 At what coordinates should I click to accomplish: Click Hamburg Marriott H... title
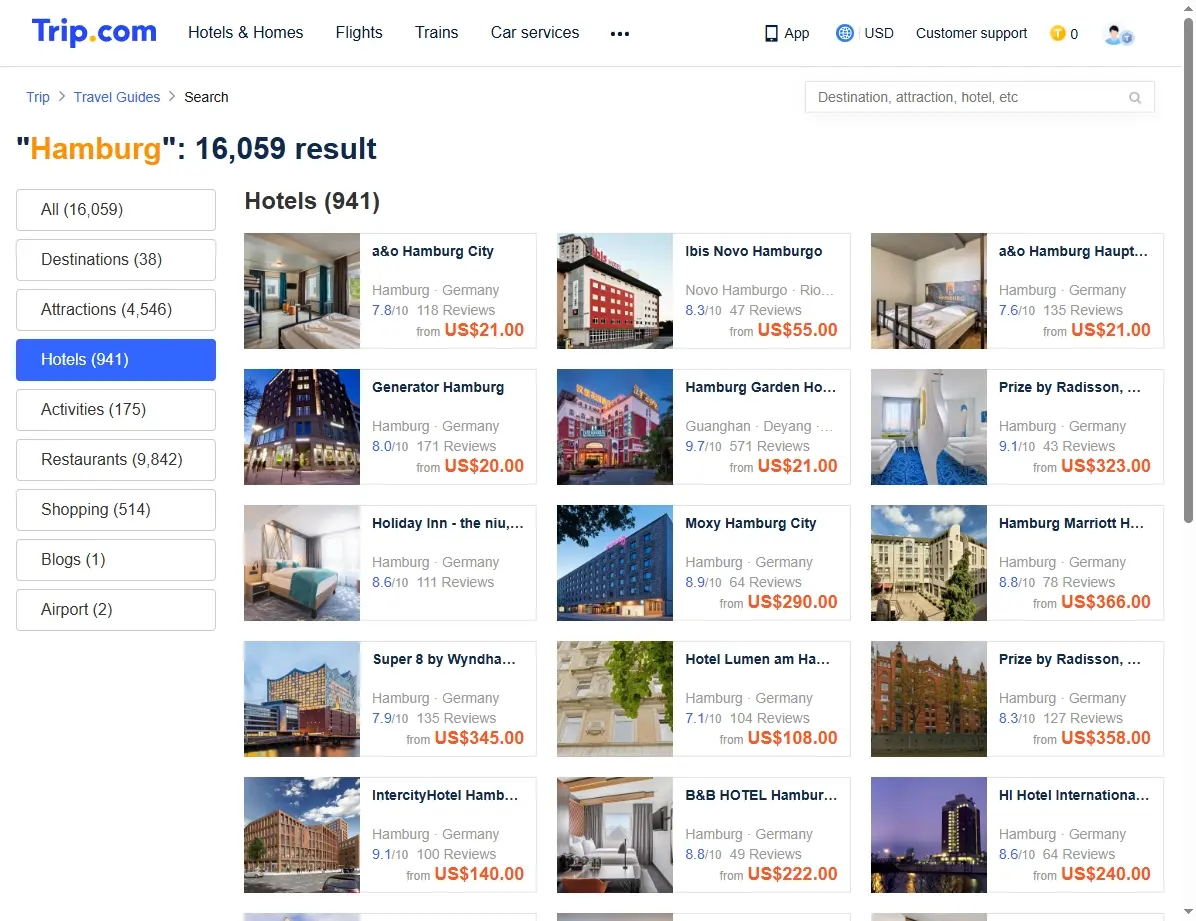1071,523
